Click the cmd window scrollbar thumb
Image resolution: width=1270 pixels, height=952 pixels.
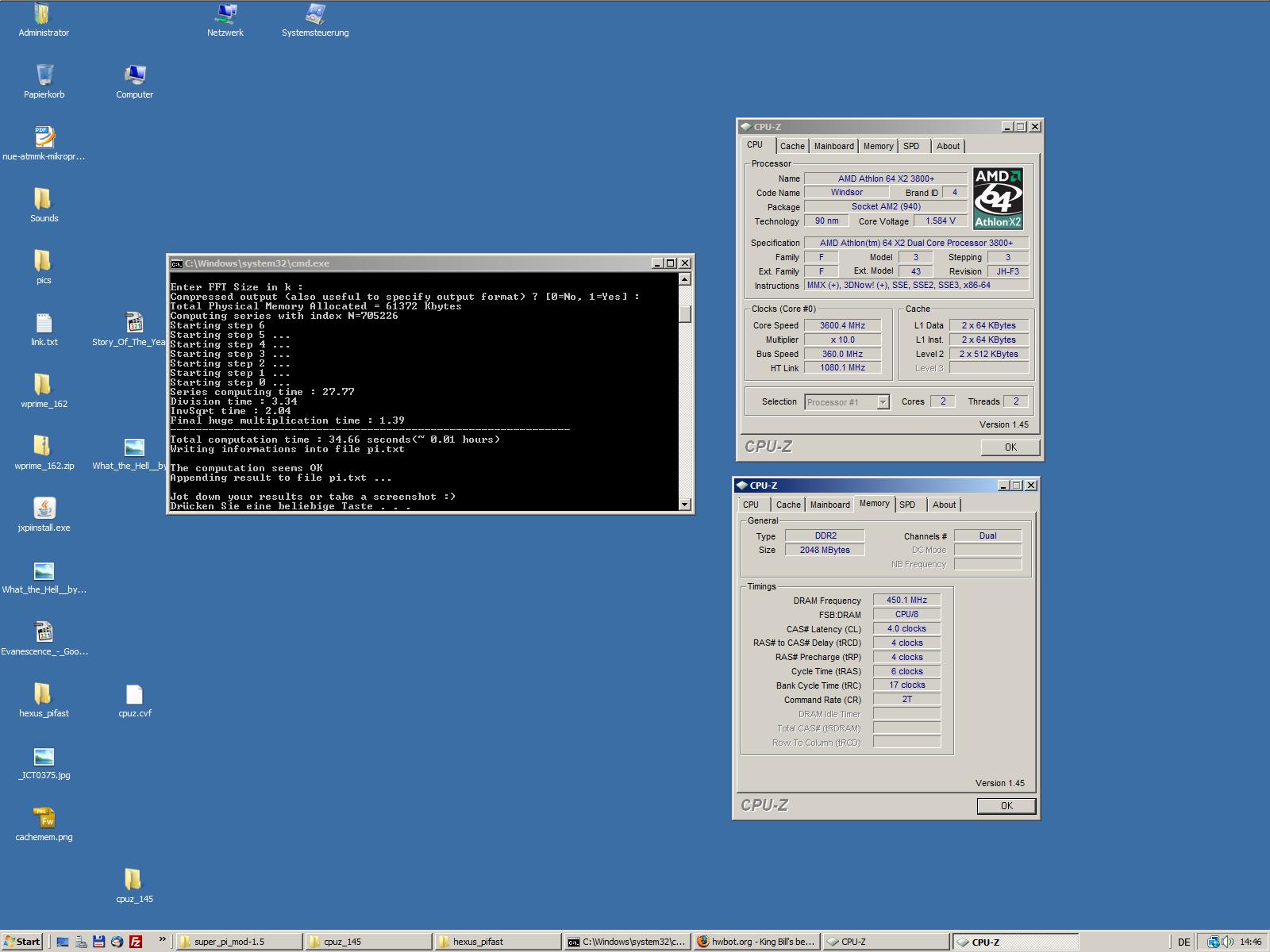tap(685, 314)
